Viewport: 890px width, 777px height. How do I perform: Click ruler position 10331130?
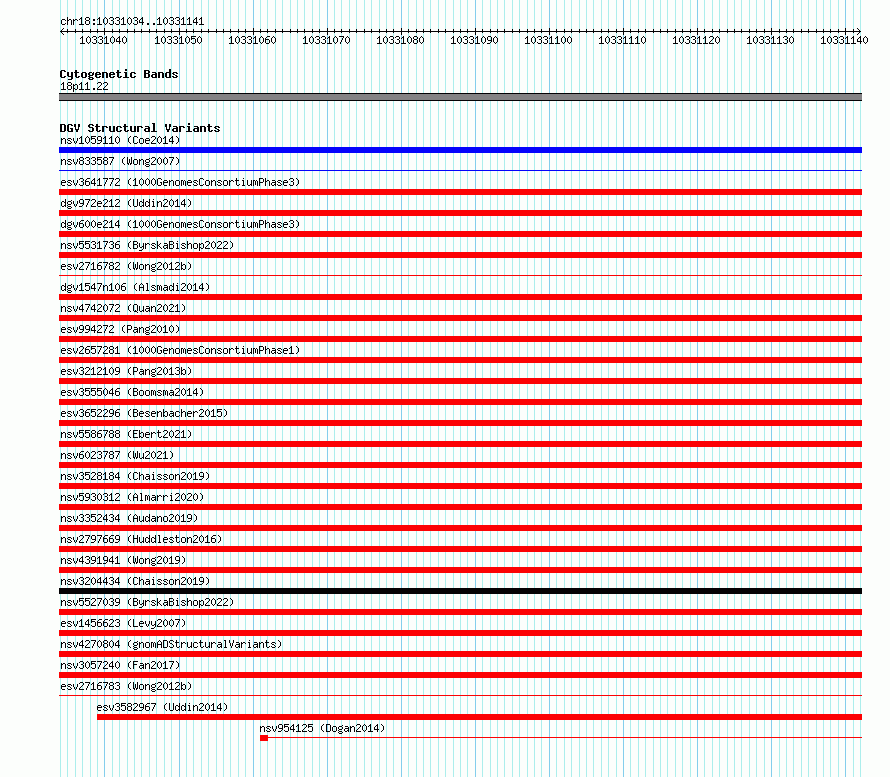click(x=770, y=40)
